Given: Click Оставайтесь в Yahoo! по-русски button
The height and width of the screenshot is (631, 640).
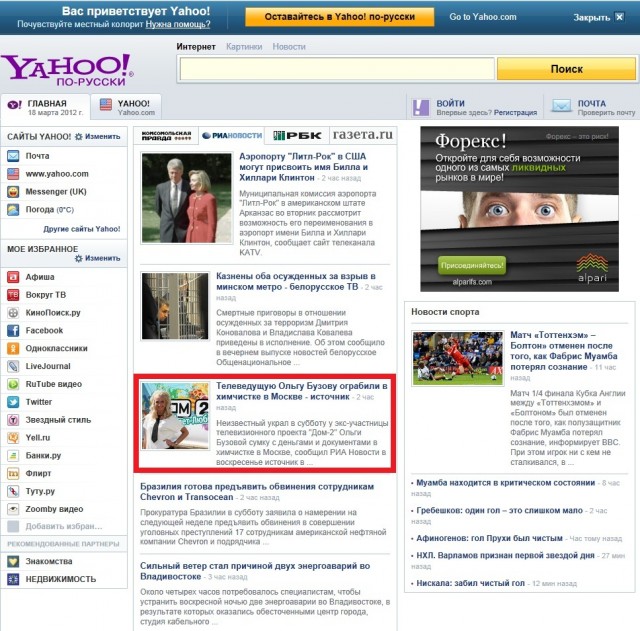Looking at the screenshot, I should (340, 17).
